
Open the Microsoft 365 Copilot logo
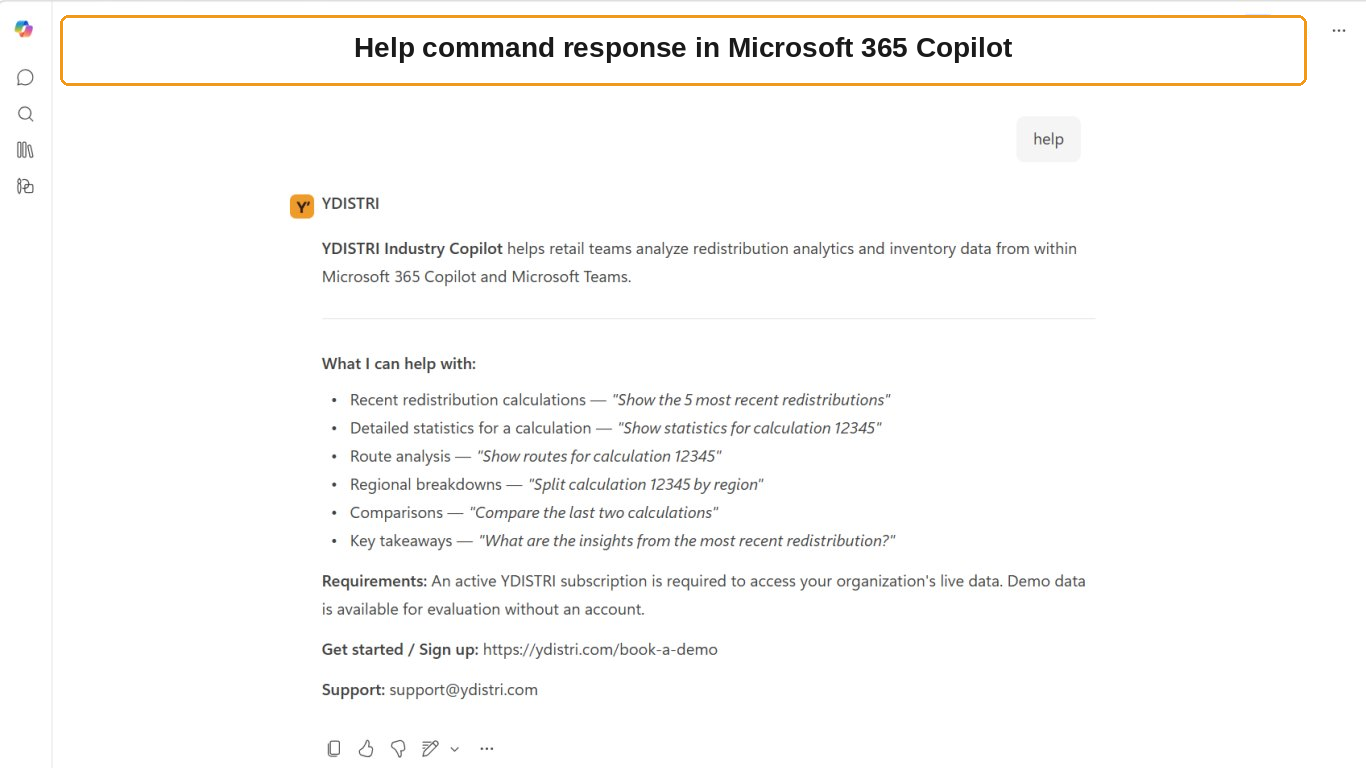[x=24, y=29]
